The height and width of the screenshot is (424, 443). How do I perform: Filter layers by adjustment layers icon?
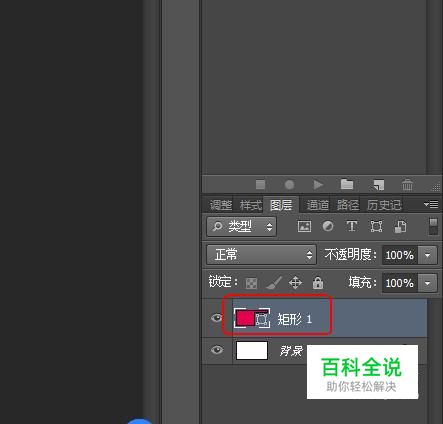point(328,226)
